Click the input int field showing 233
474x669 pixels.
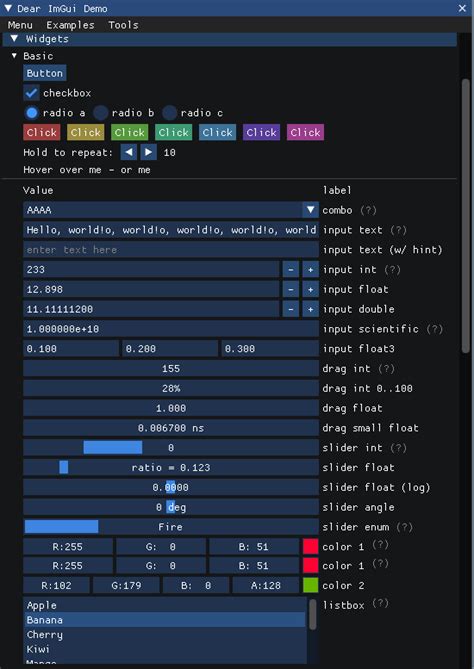151,270
